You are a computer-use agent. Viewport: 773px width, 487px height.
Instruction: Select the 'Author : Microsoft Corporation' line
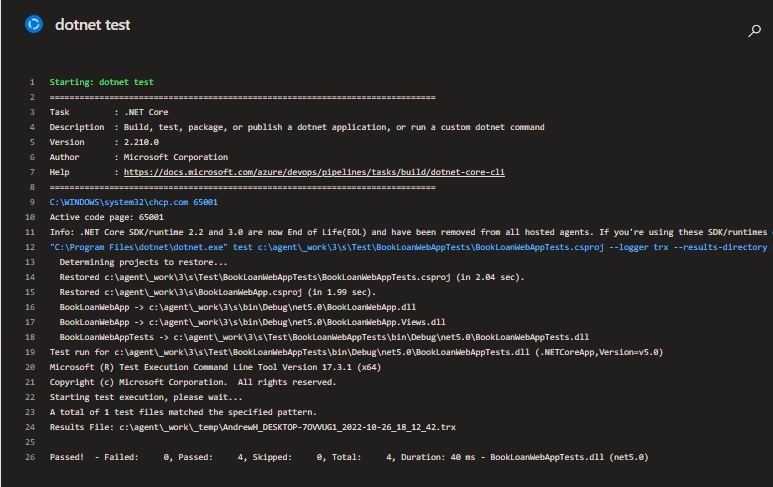pos(139,157)
